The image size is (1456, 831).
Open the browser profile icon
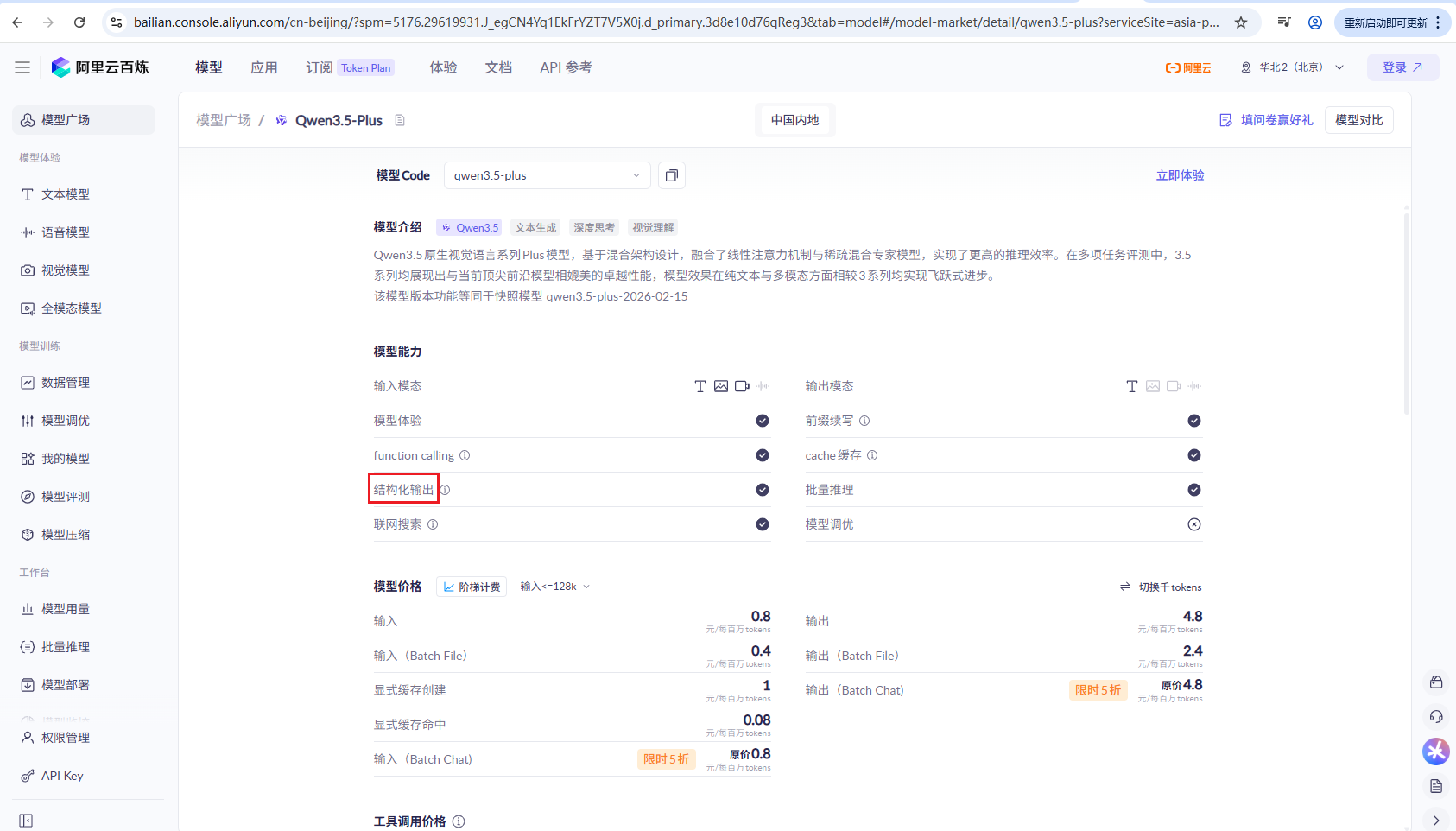pyautogui.click(x=1315, y=22)
